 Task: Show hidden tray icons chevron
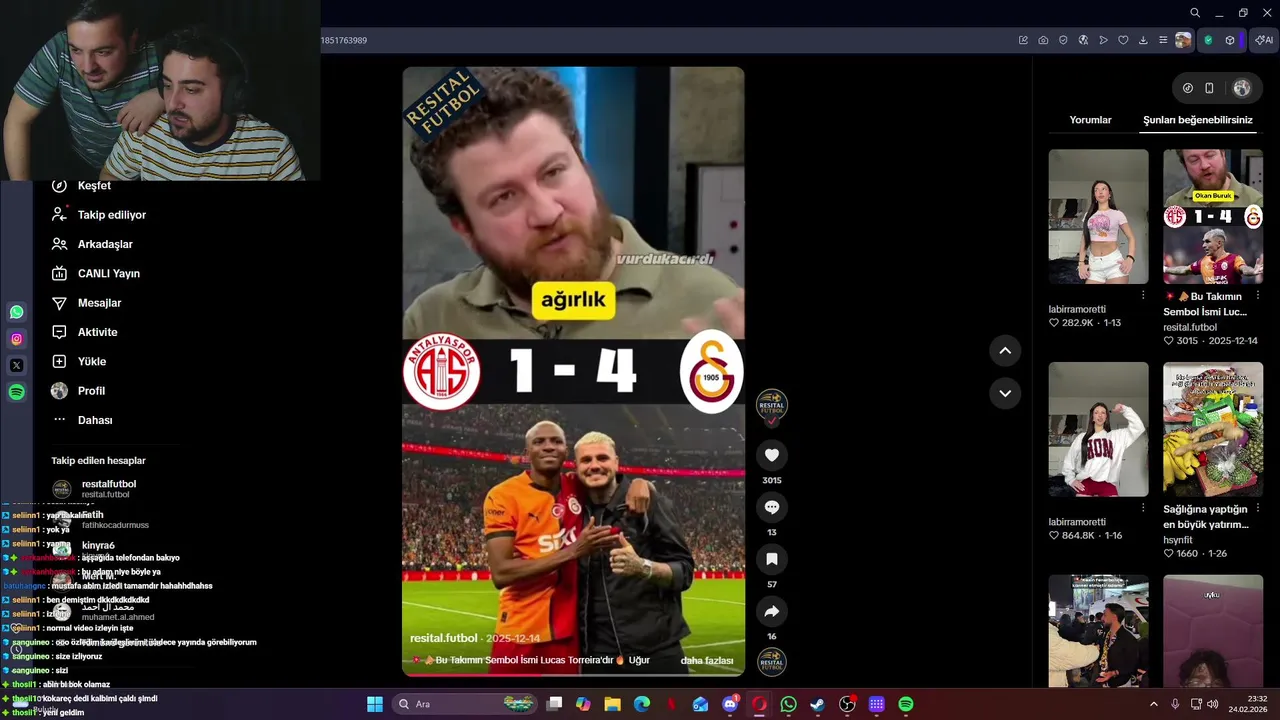[x=1153, y=704]
